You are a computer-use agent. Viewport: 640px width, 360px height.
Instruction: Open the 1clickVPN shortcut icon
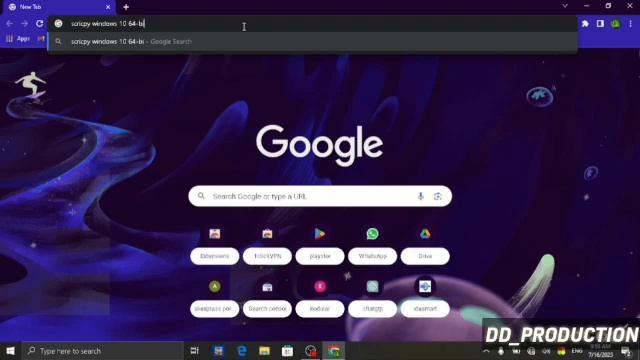pyautogui.click(x=267, y=234)
